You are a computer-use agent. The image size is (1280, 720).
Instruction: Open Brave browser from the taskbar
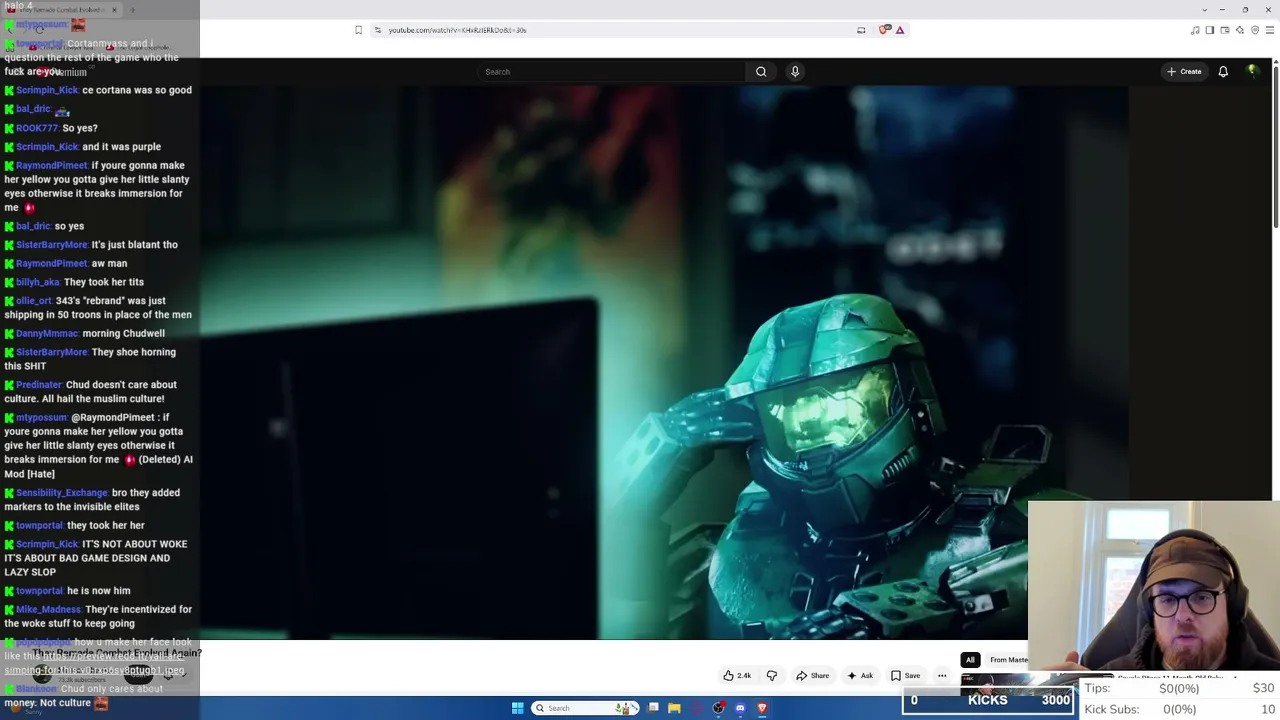click(762, 708)
